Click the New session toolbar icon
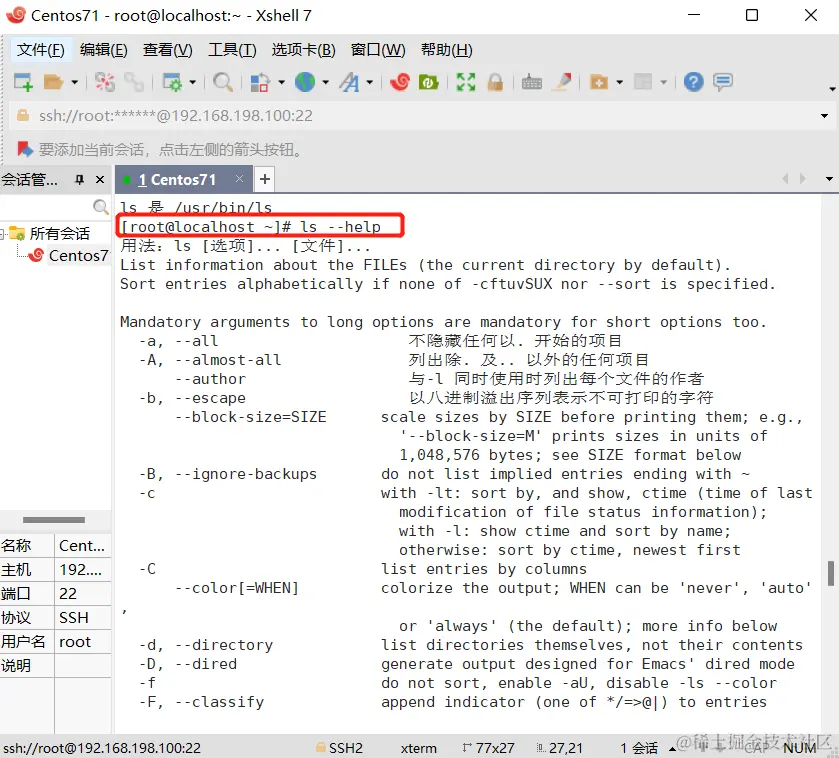The width and height of the screenshot is (839, 758). [23, 82]
